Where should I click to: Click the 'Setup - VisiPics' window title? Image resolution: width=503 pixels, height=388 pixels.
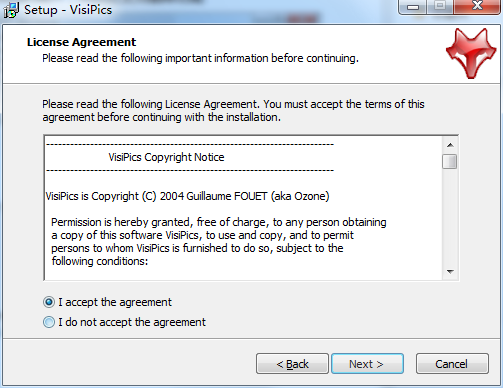[x=68, y=10]
